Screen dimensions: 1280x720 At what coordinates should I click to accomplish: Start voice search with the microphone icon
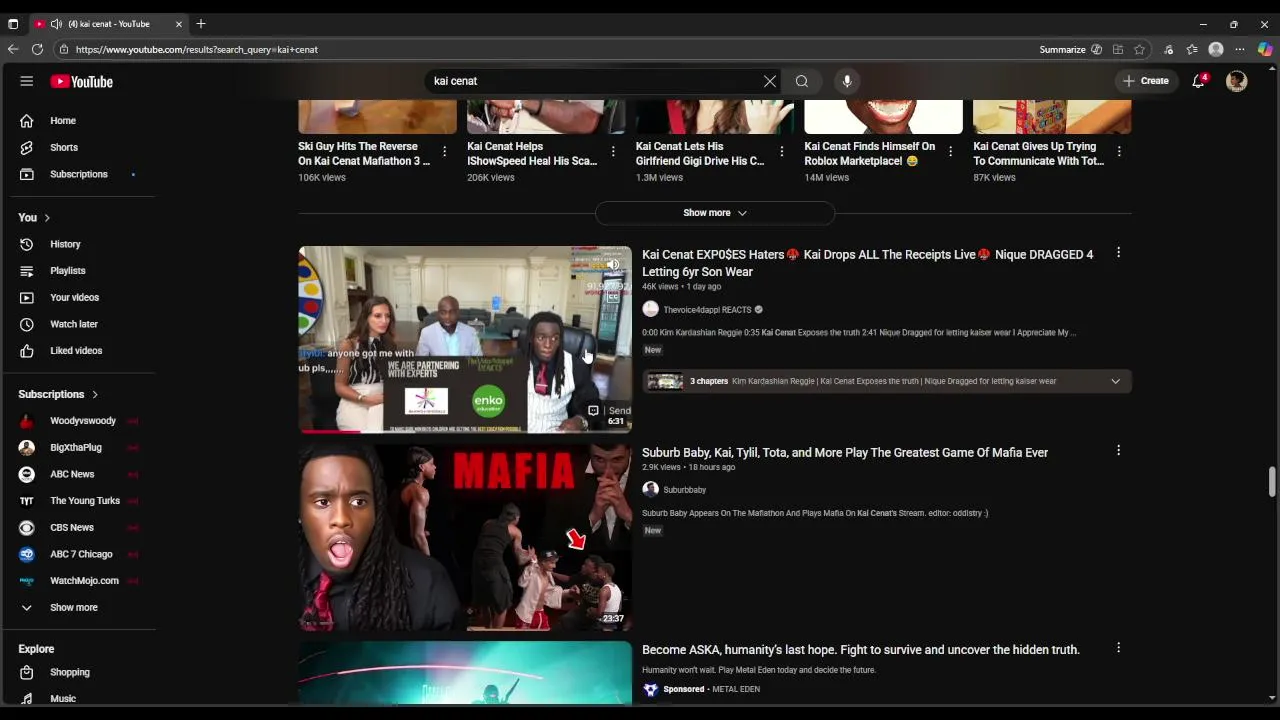pos(847,81)
